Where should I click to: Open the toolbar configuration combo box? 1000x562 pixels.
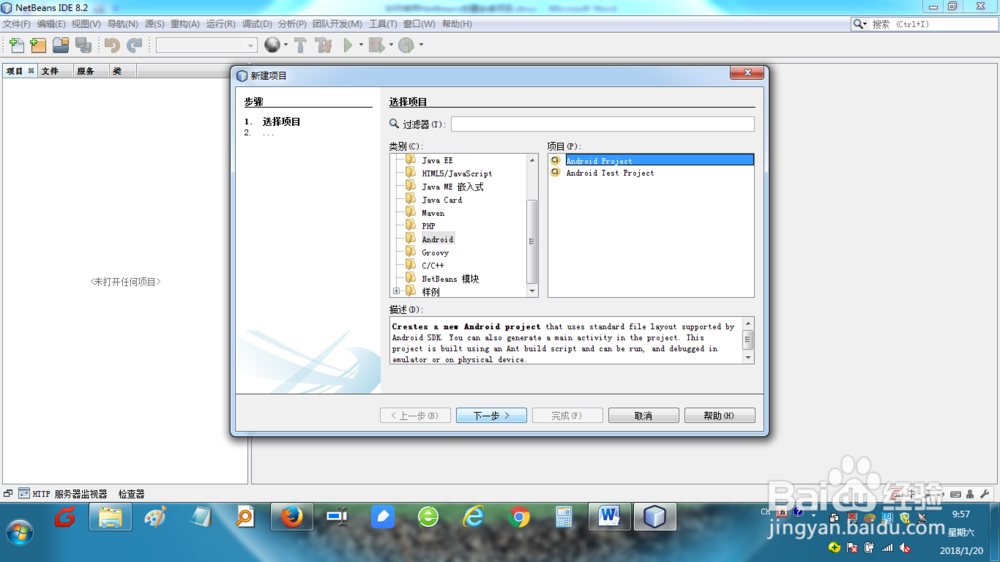(x=206, y=45)
